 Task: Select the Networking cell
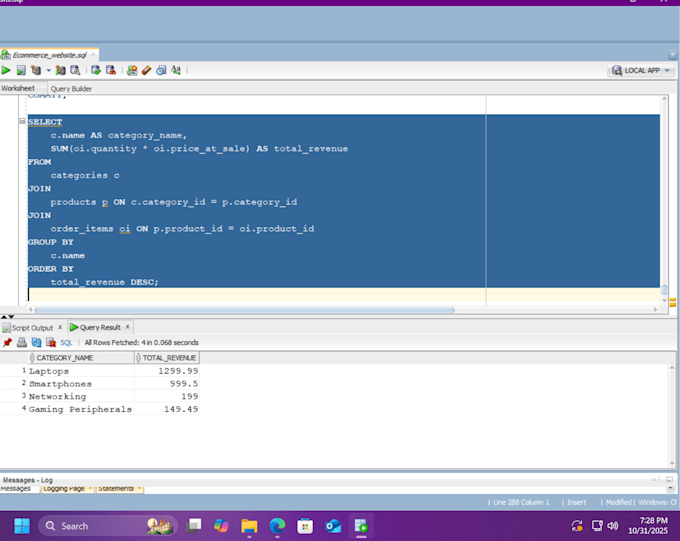tap(81, 396)
